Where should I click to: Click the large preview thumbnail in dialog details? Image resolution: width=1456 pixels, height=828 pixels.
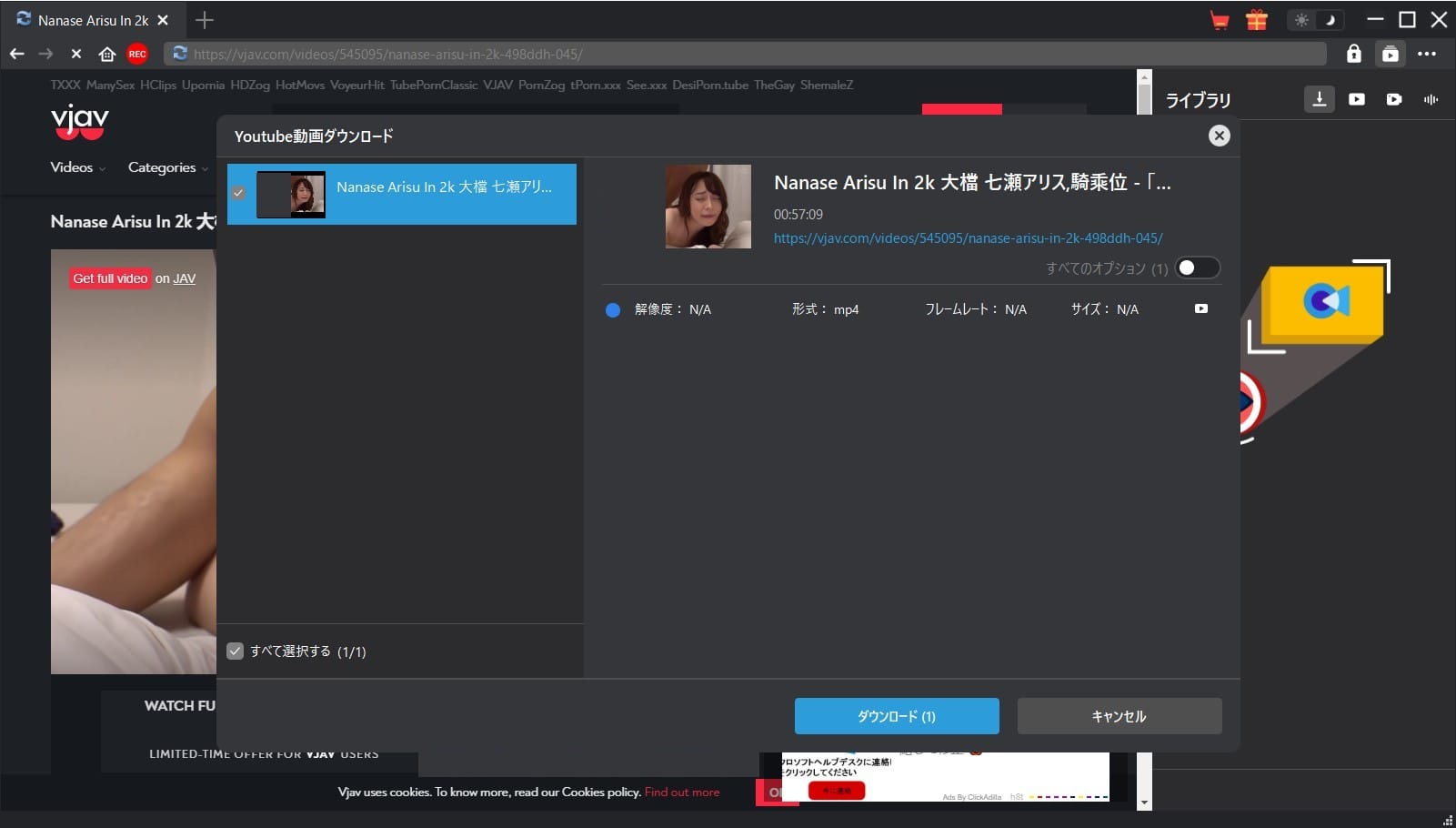(x=708, y=207)
